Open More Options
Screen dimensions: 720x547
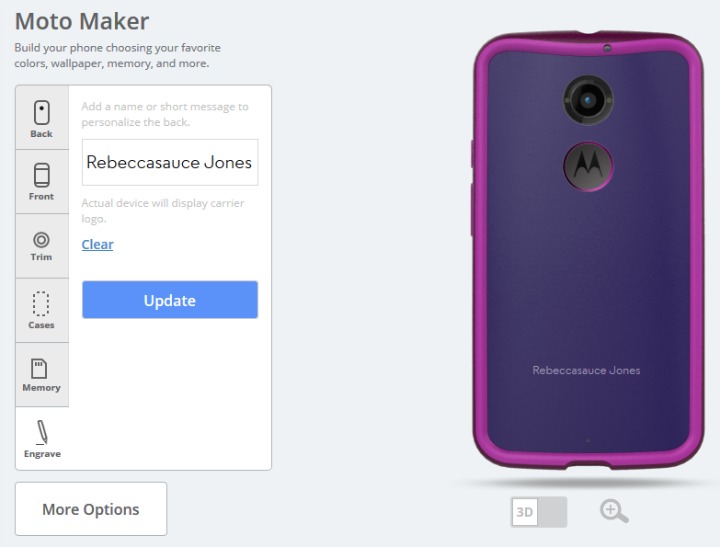click(91, 509)
